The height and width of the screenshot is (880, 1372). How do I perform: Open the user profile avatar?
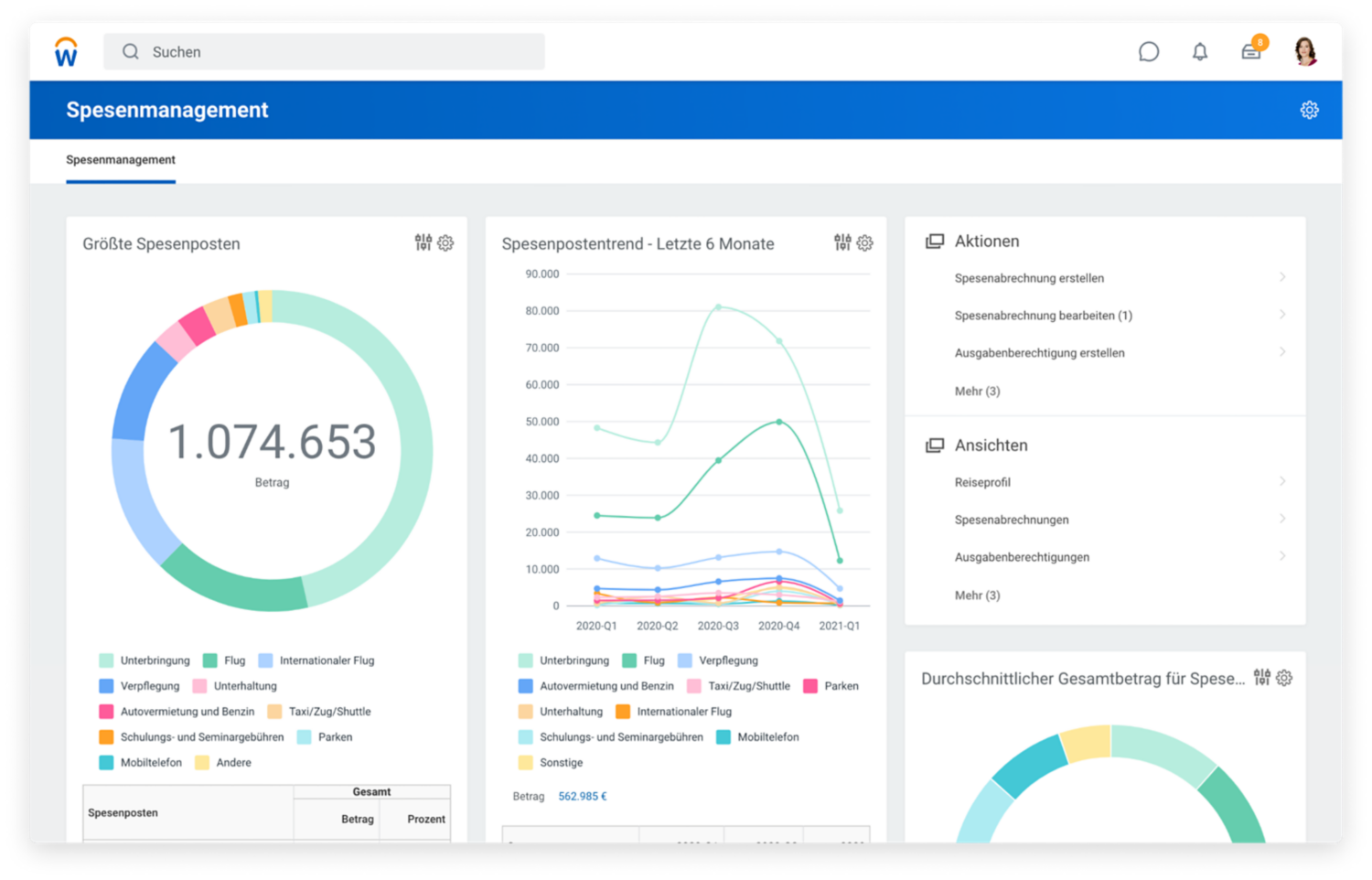click(x=1306, y=52)
